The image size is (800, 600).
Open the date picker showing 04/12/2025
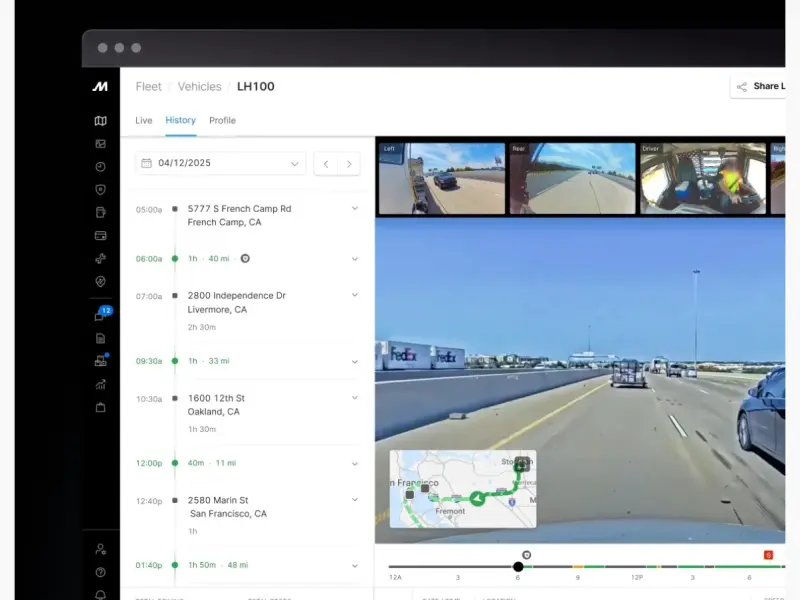(220, 163)
